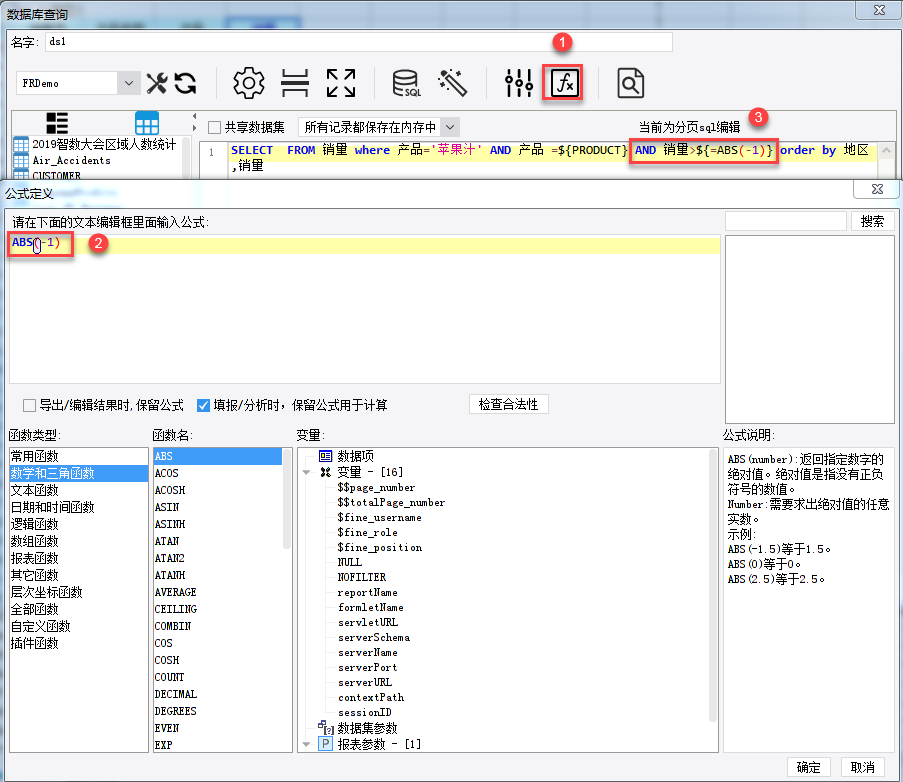Collapse the table list panel left arrow
Image resolution: width=903 pixels, height=782 pixels.
point(195,116)
